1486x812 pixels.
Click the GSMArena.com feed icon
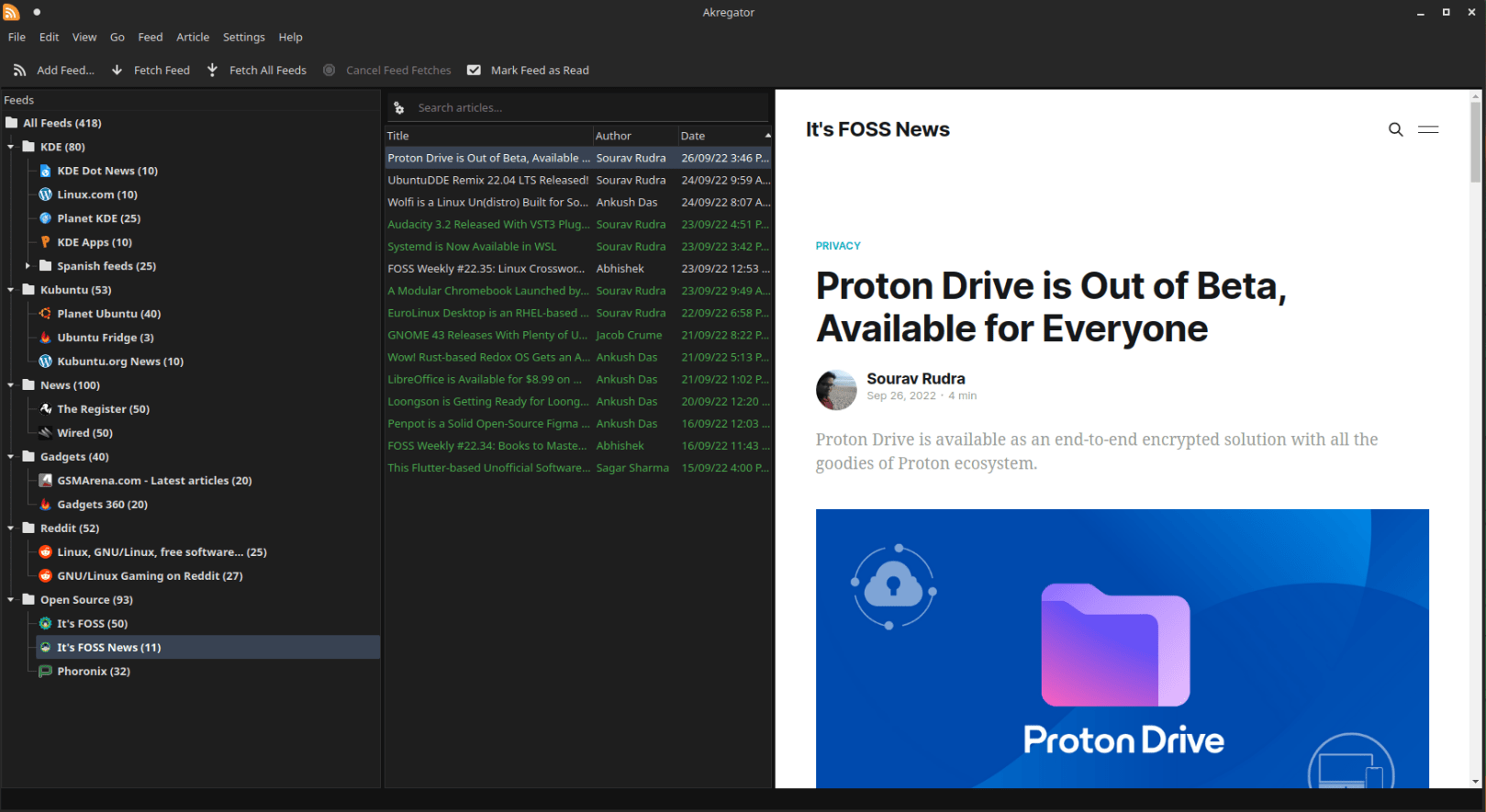tap(45, 481)
